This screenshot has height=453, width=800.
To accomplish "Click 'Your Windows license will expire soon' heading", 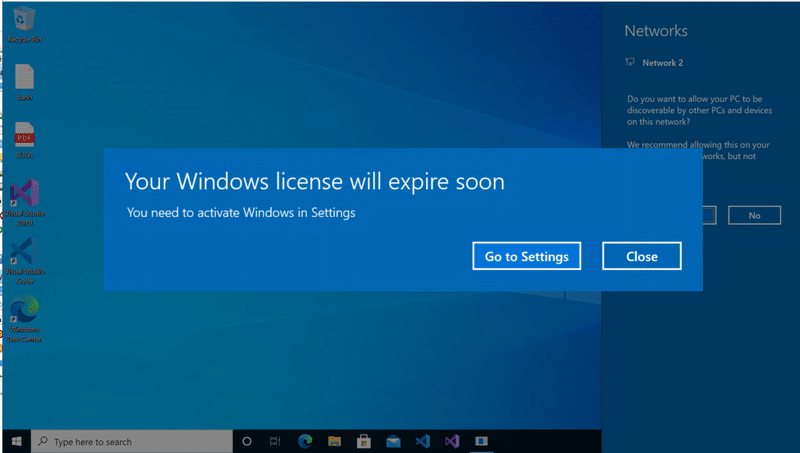I will pos(315,182).
